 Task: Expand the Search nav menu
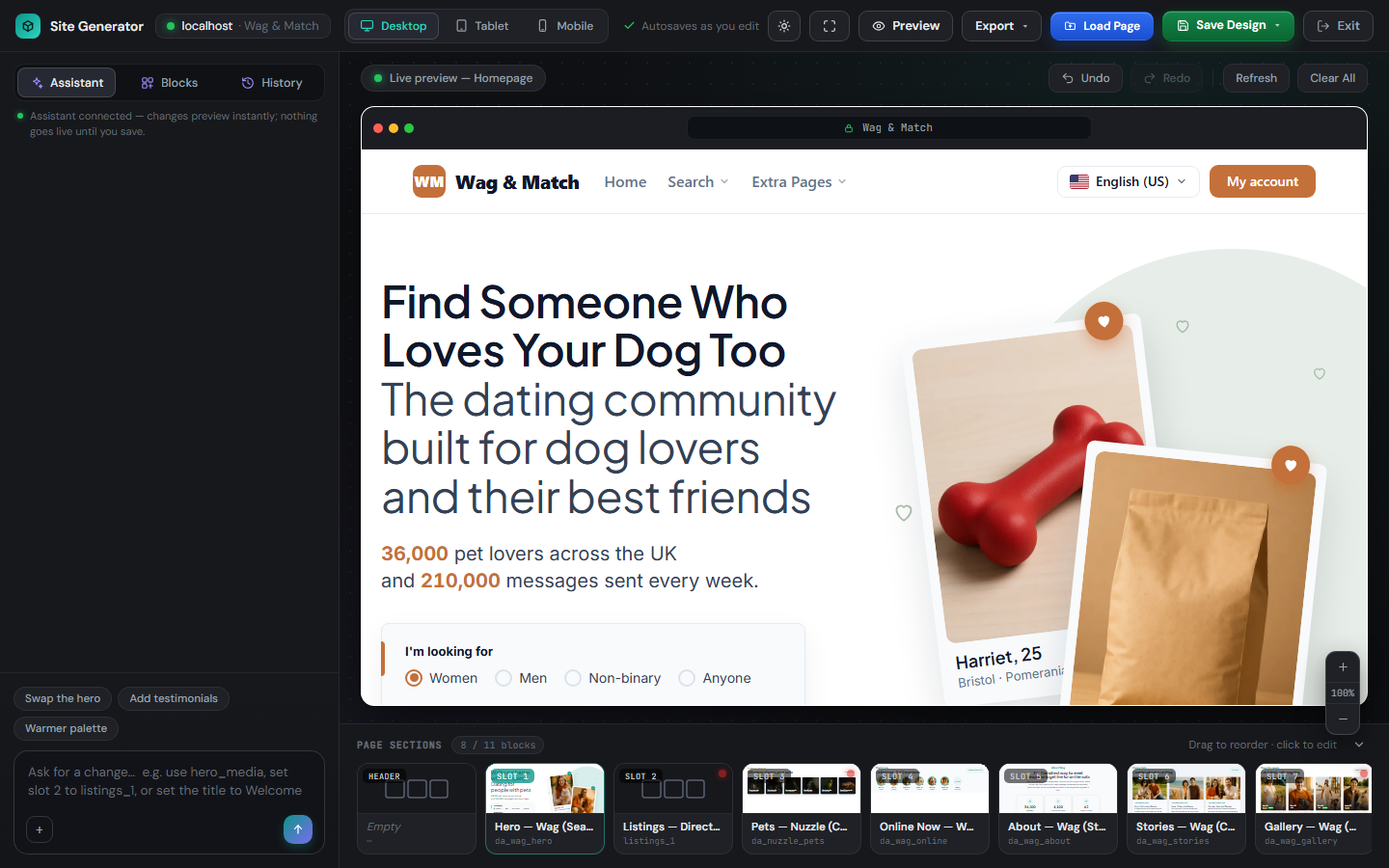pyautogui.click(x=698, y=181)
